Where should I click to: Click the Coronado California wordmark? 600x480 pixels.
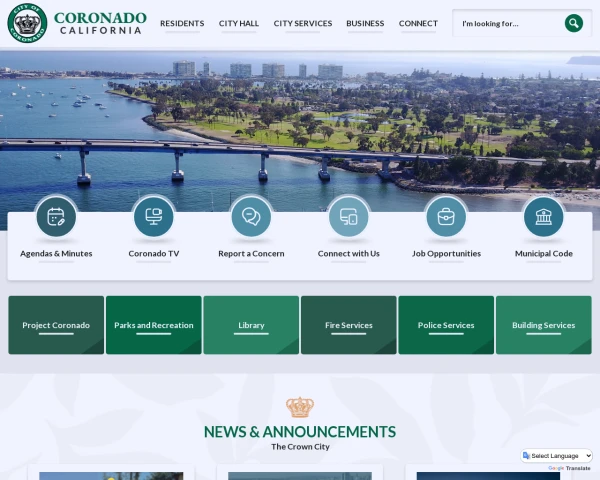(x=100, y=23)
